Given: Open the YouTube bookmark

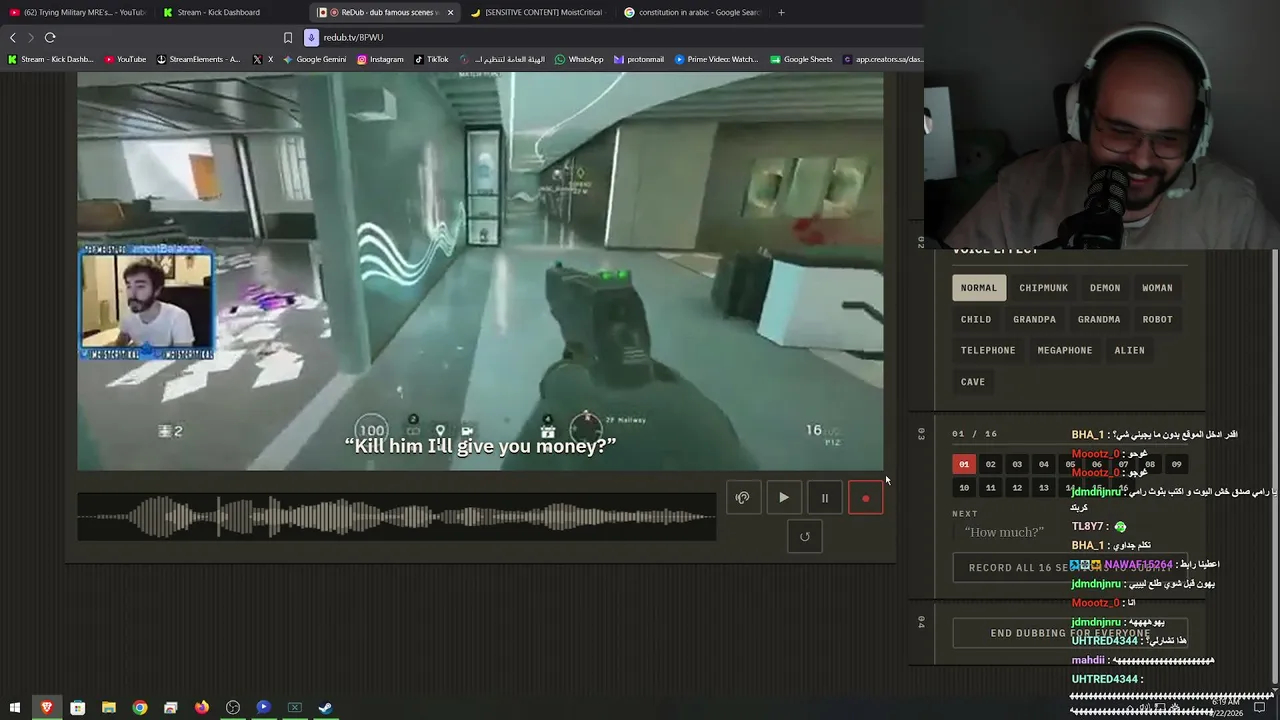Looking at the screenshot, I should click(x=125, y=59).
